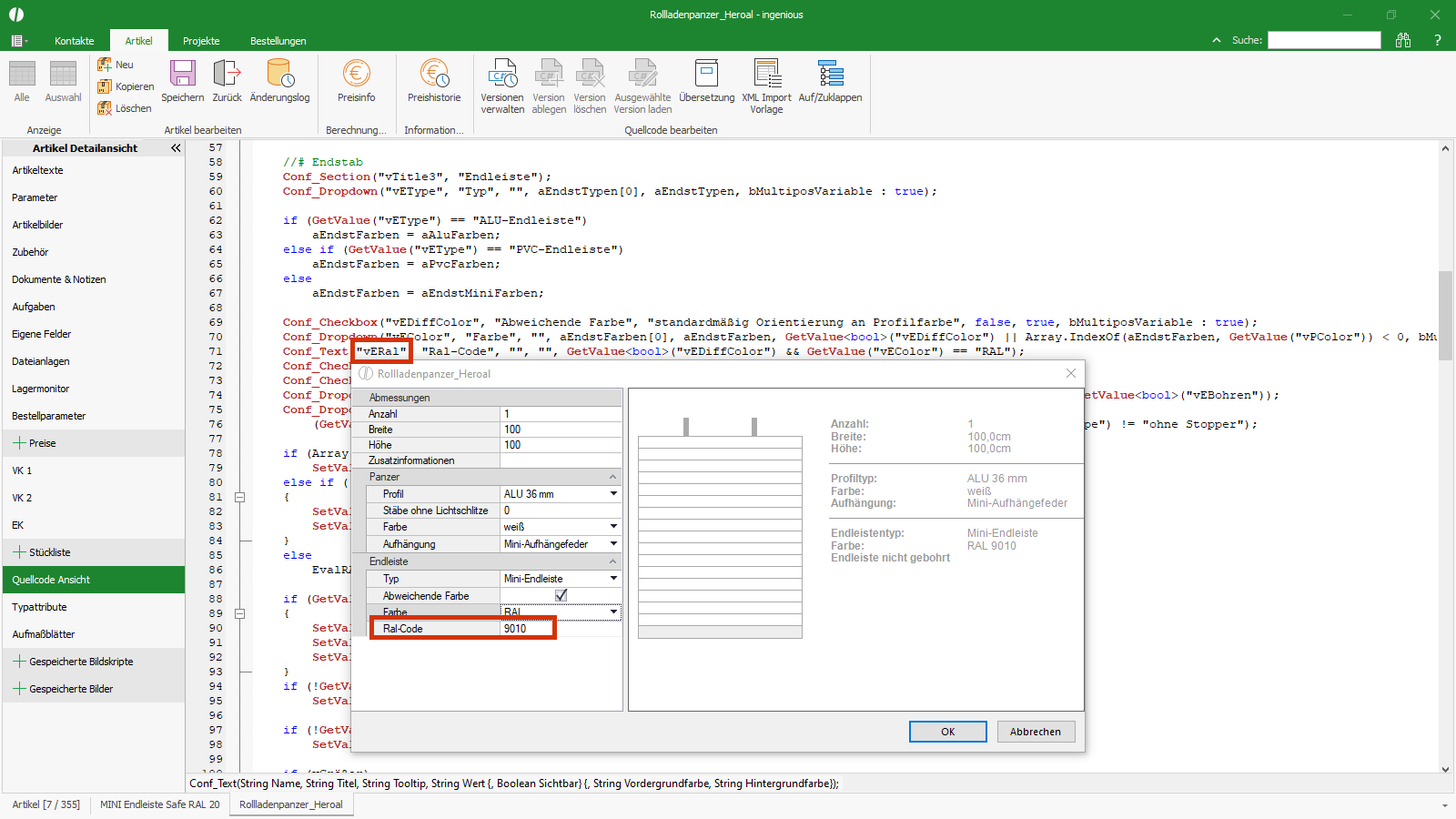The width and height of the screenshot is (1456, 819).
Task: Click the Zurück revert icon
Action: coord(227,75)
